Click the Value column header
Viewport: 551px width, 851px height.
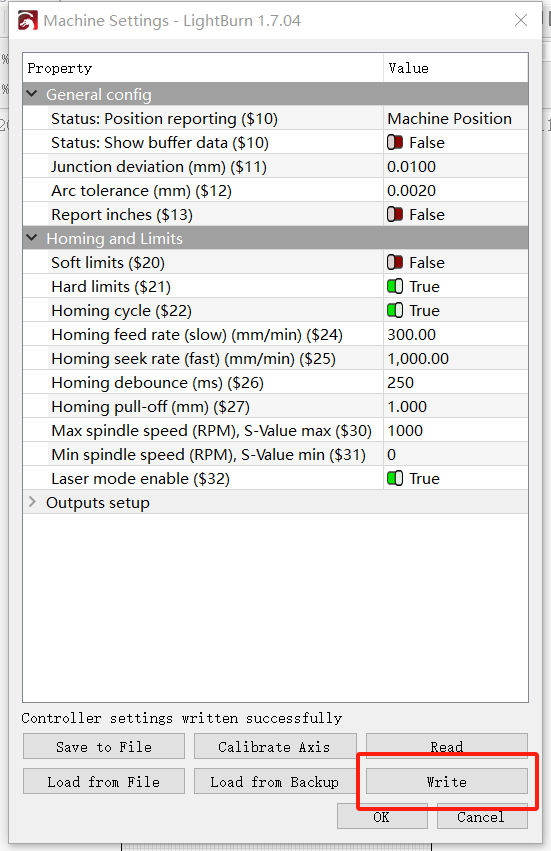(455, 68)
